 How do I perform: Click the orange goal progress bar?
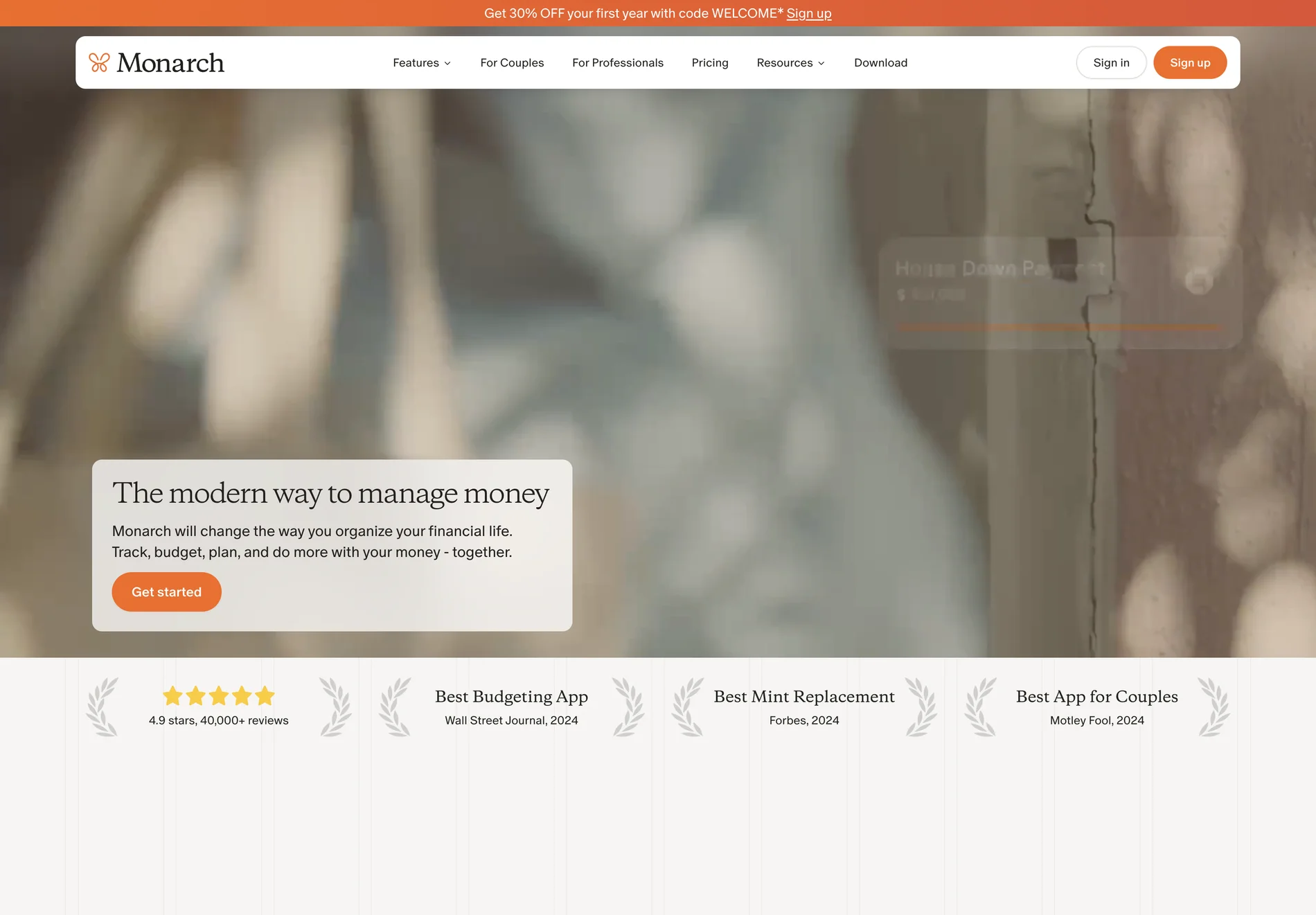pyautogui.click(x=1060, y=327)
